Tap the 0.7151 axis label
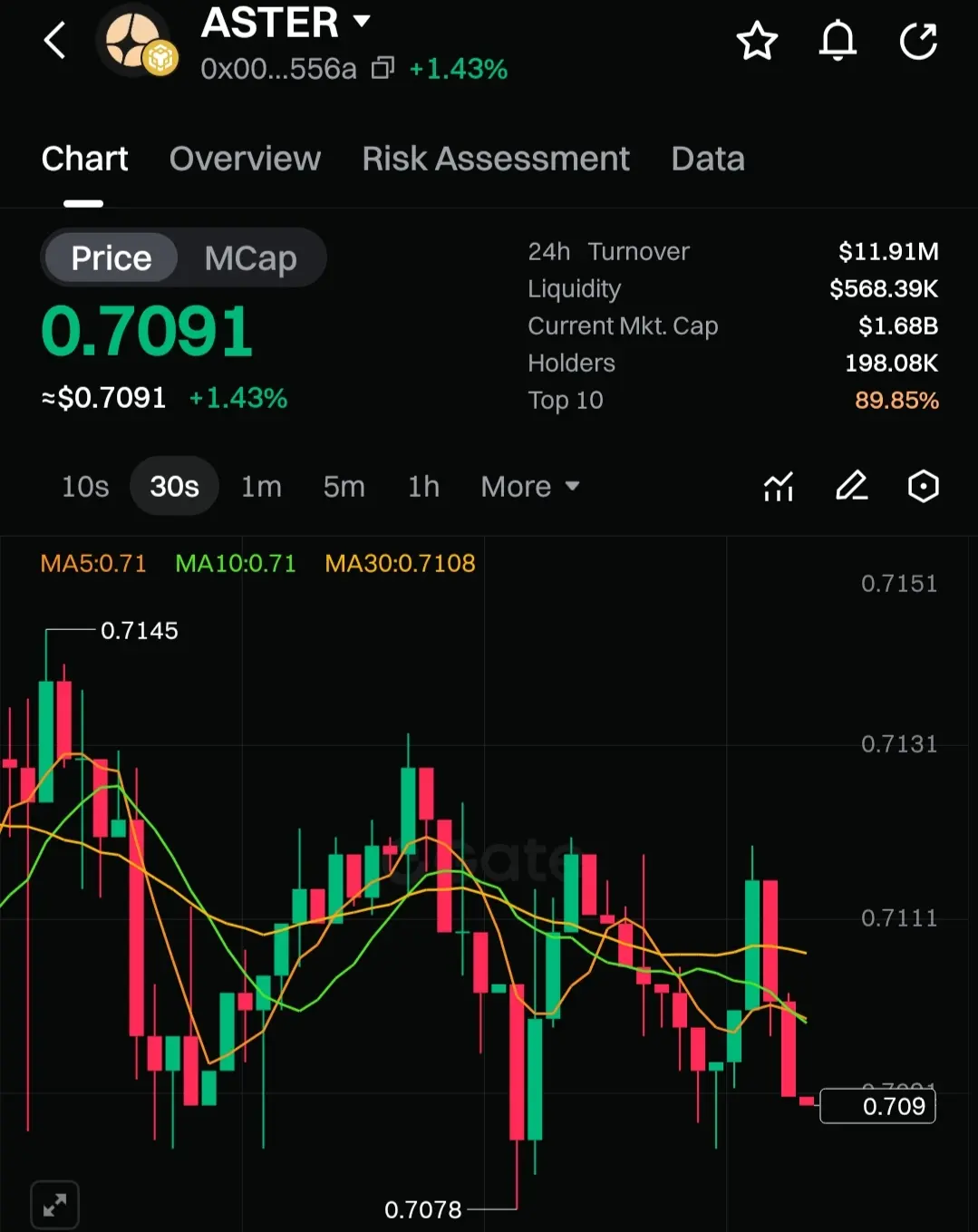The width and height of the screenshot is (978, 1232). [899, 583]
